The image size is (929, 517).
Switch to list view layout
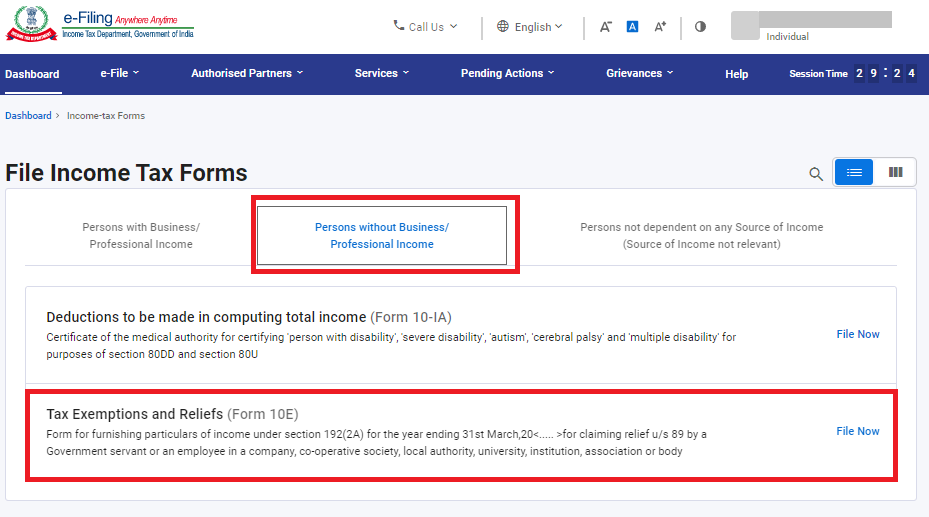[x=854, y=172]
